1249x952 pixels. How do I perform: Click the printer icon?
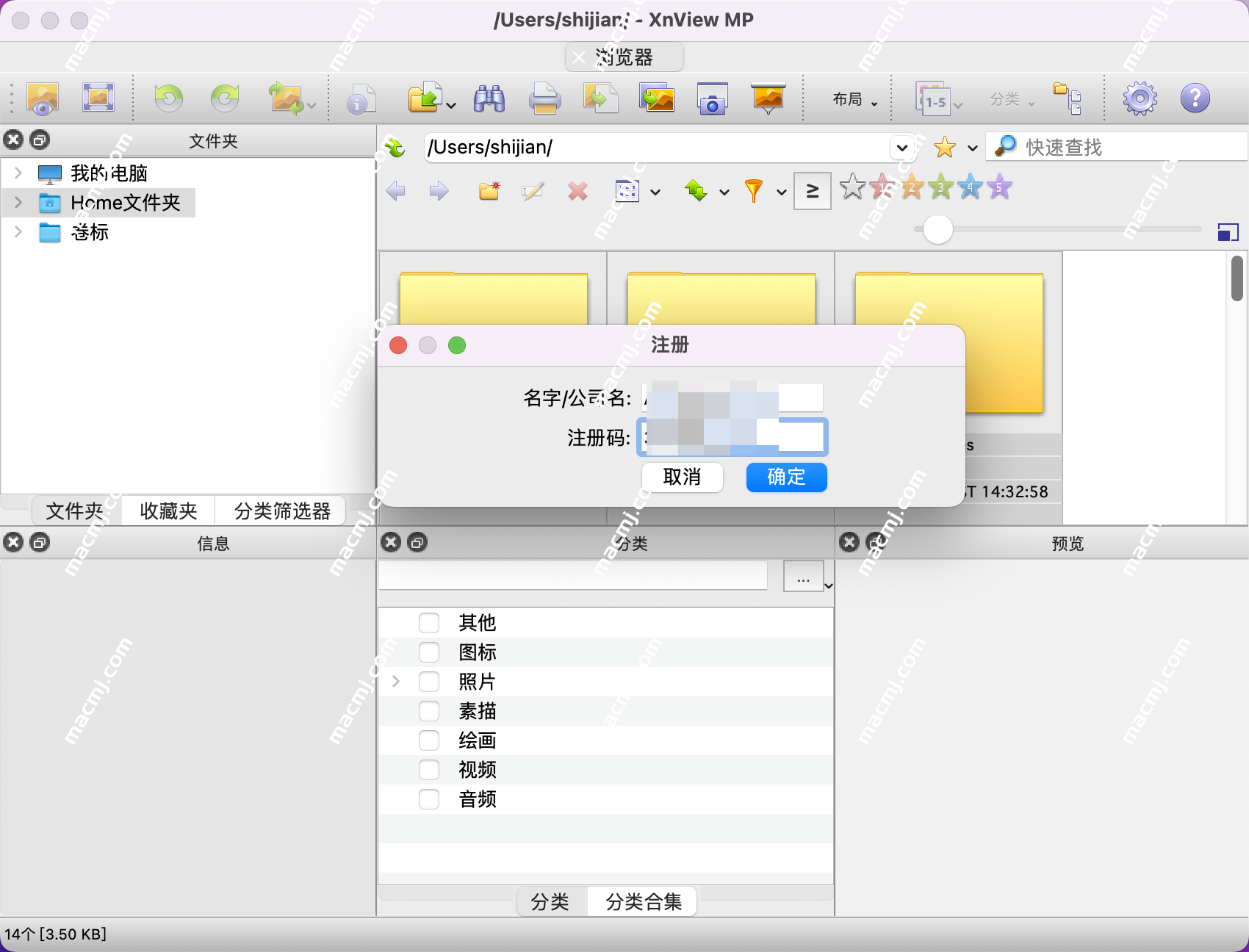544,98
